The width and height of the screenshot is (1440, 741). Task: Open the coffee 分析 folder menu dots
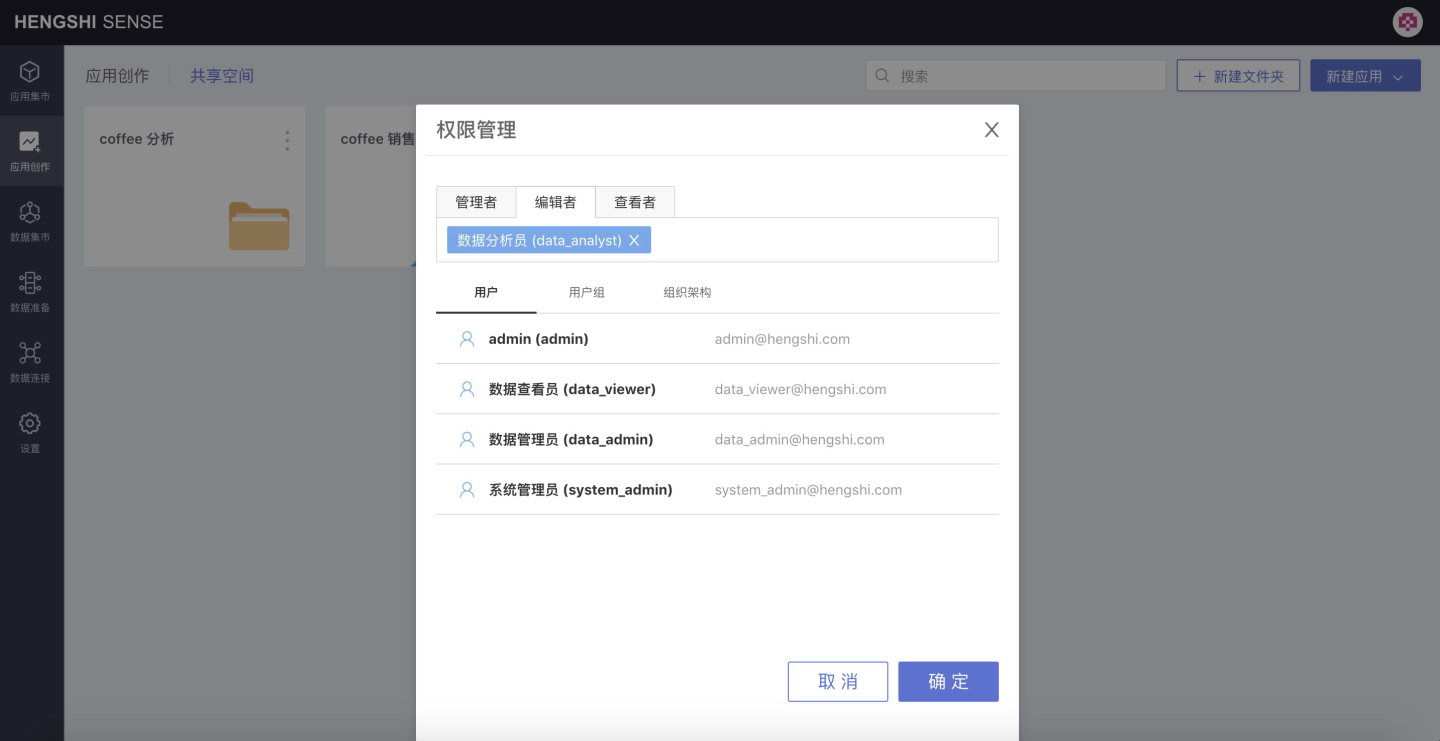coord(288,140)
